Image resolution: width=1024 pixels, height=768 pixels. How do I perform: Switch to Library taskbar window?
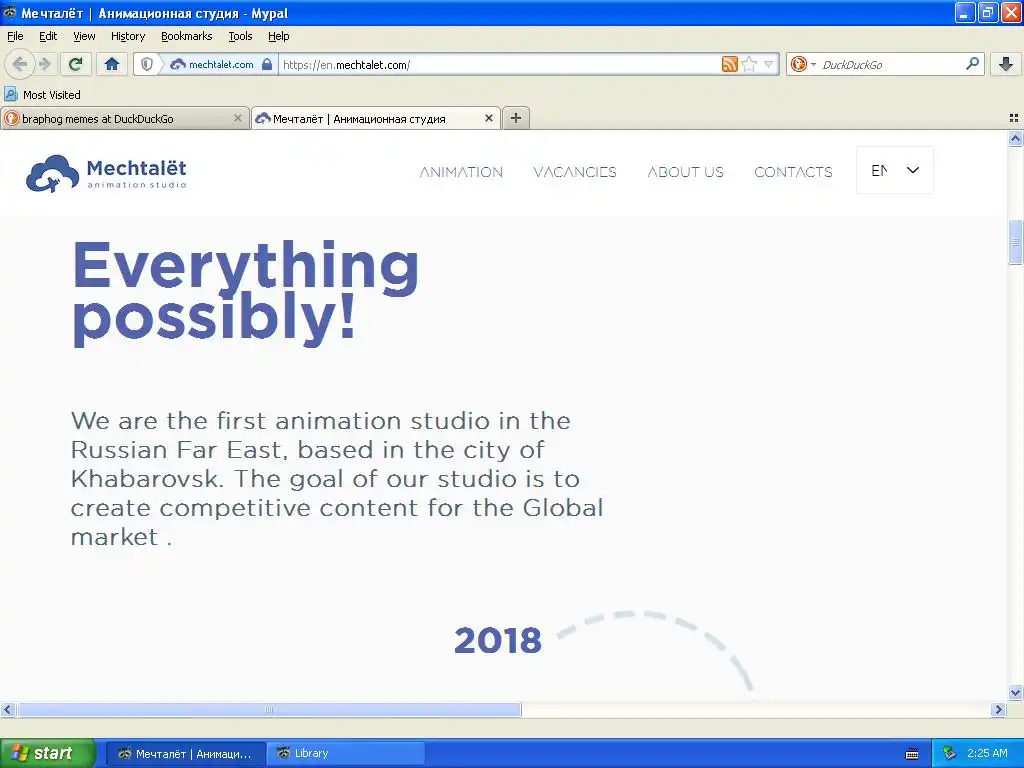point(345,754)
